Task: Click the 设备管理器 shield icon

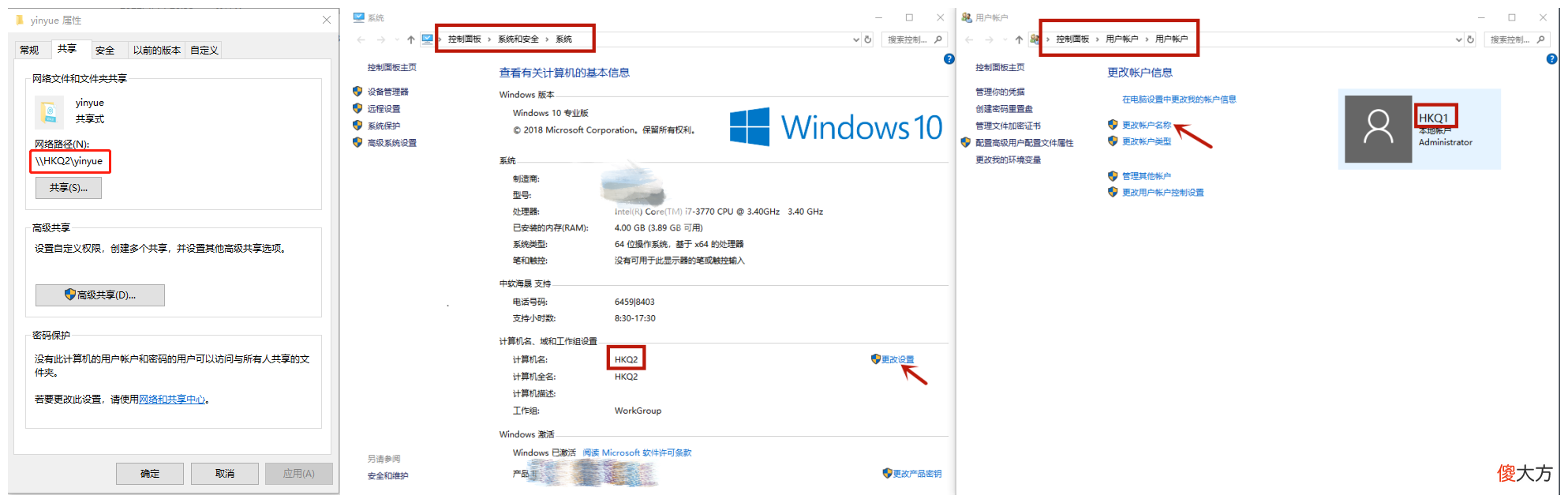Action: 357,92
